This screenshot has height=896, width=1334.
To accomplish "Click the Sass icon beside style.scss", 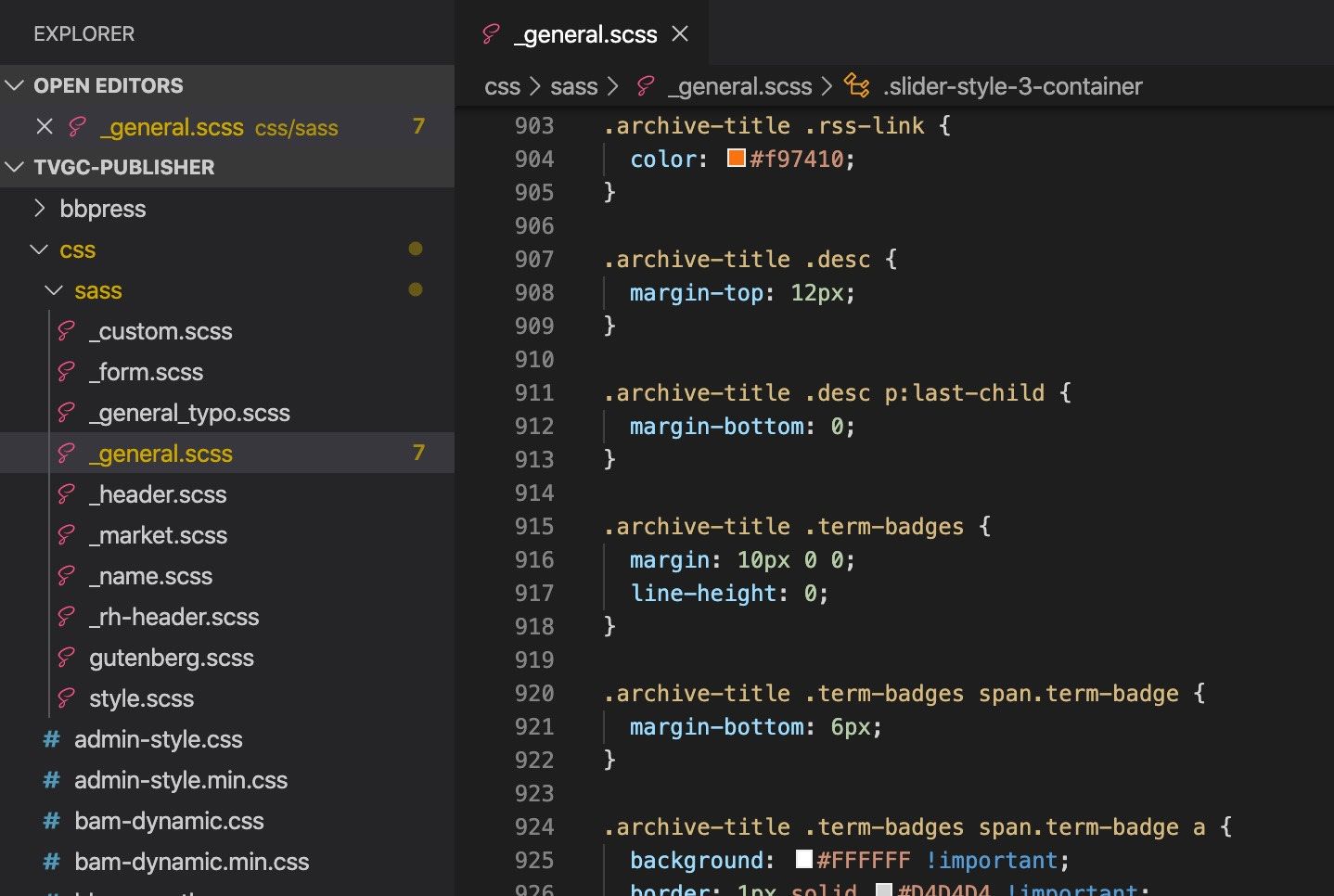I will (66, 698).
